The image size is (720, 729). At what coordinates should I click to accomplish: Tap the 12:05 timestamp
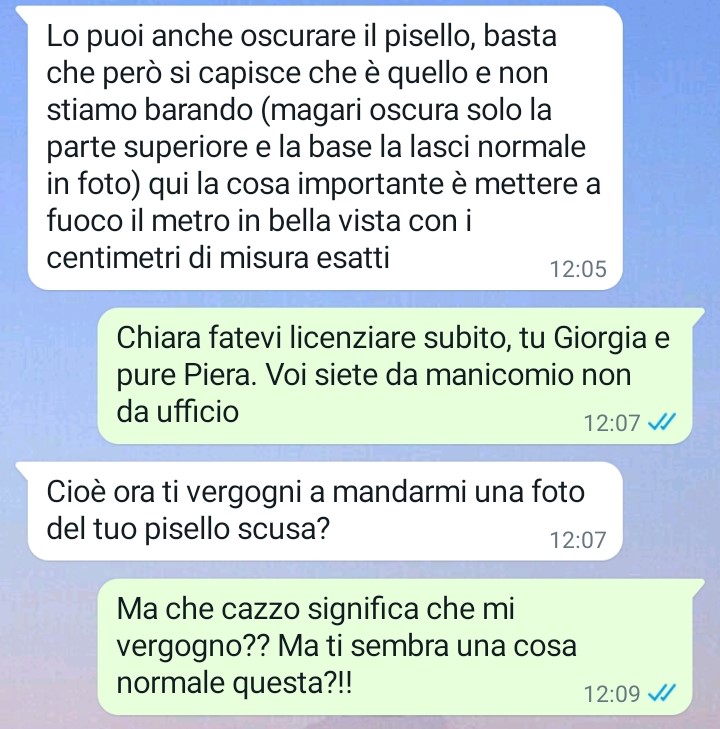tap(578, 269)
